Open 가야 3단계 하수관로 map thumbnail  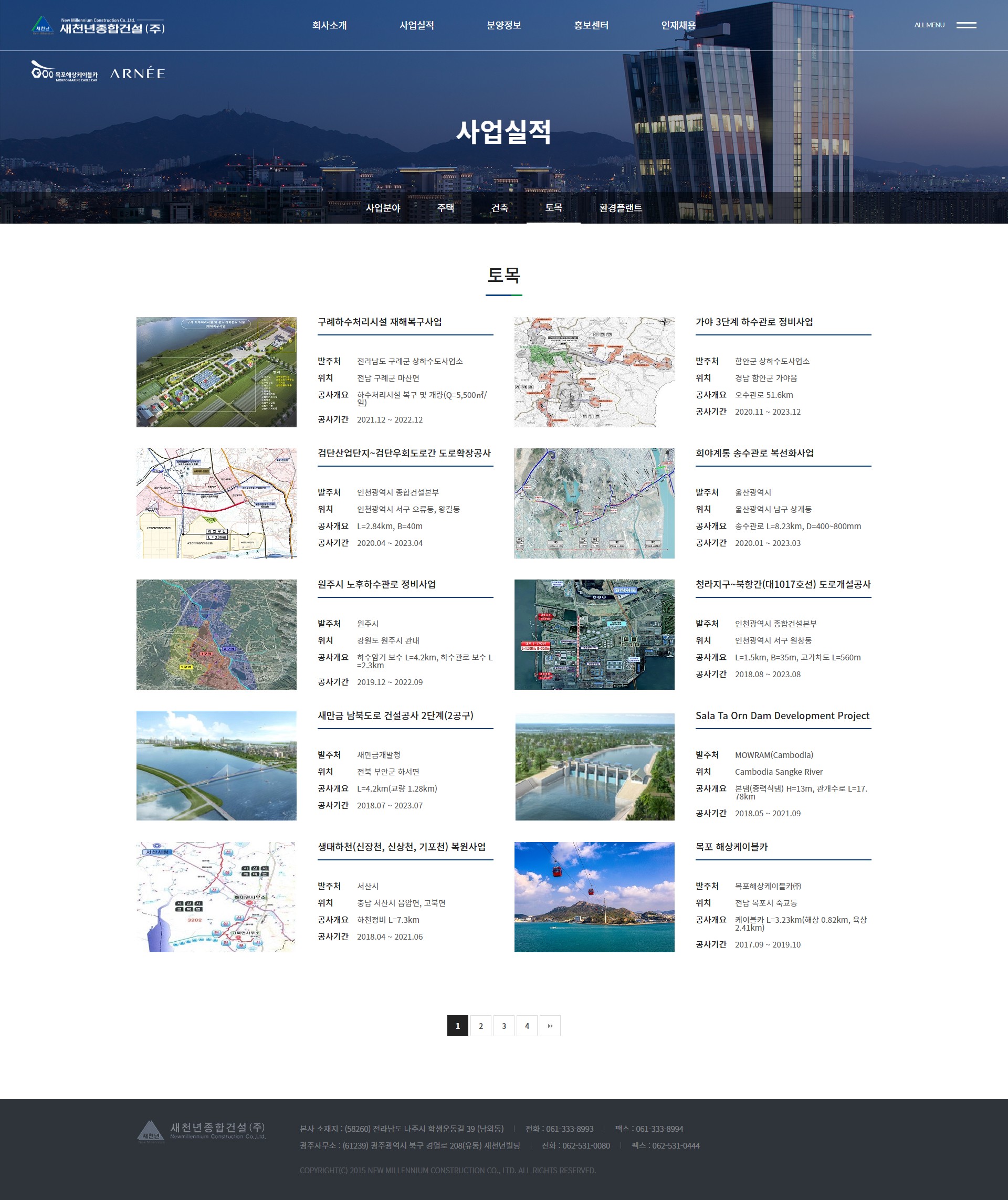(x=594, y=372)
